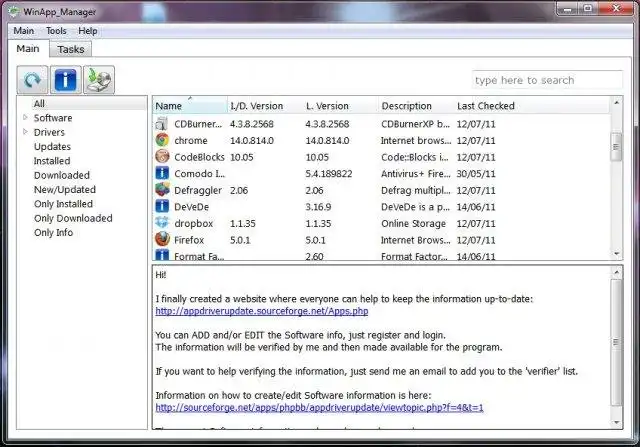640x447 pixels.
Task: Select the CDBurner... name cell
Action: [198, 124]
